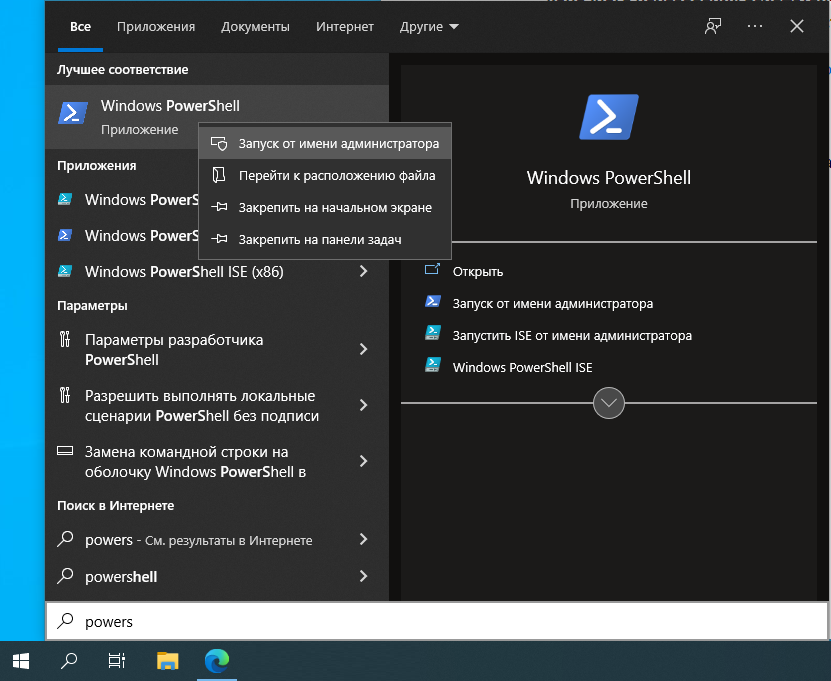Click the search input field containing powers
Viewport: 831px width, 681px height.
point(437,621)
